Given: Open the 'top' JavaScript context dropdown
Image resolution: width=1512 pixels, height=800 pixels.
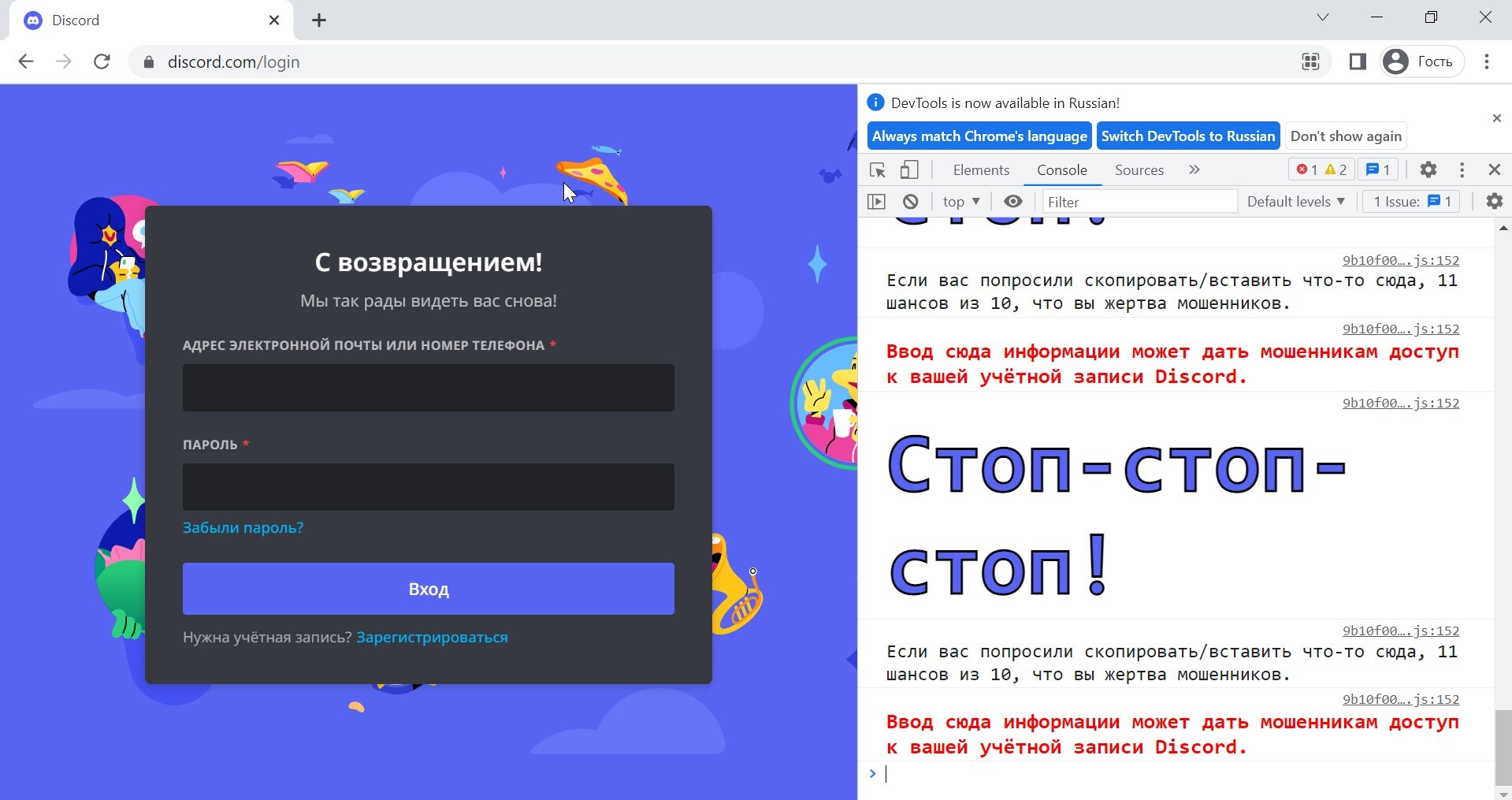Looking at the screenshot, I should pos(961,202).
